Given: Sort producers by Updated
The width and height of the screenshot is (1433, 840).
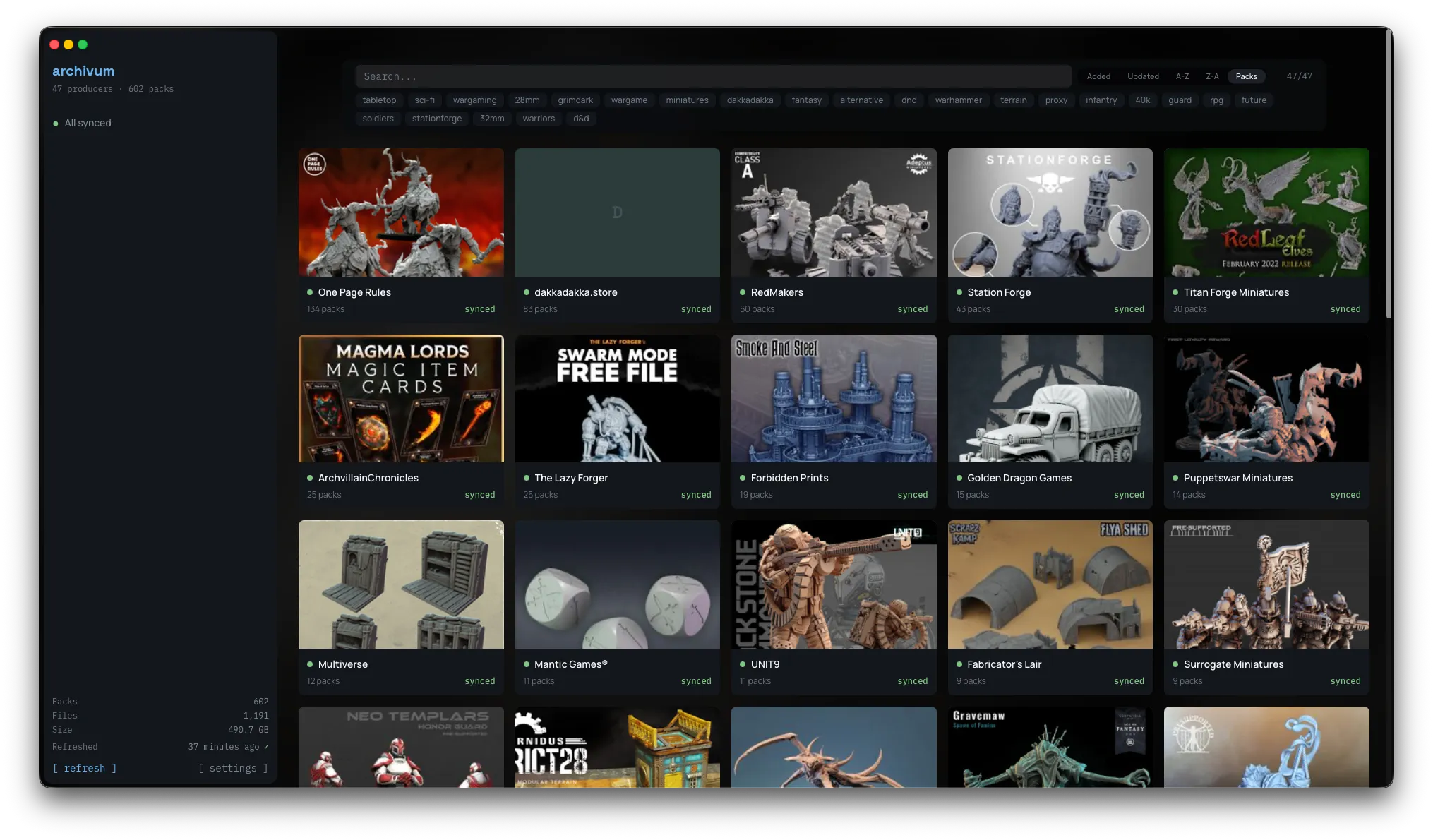Looking at the screenshot, I should pos(1143,76).
